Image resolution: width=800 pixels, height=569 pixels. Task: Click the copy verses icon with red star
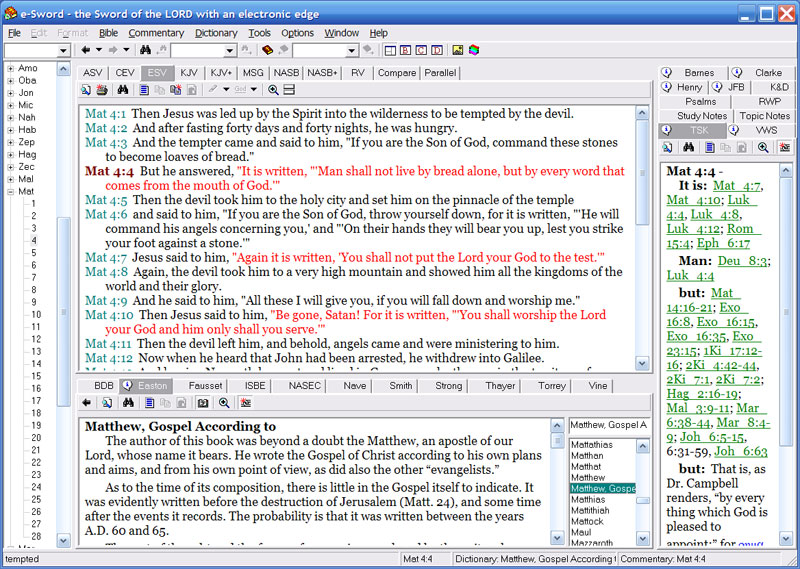point(176,90)
